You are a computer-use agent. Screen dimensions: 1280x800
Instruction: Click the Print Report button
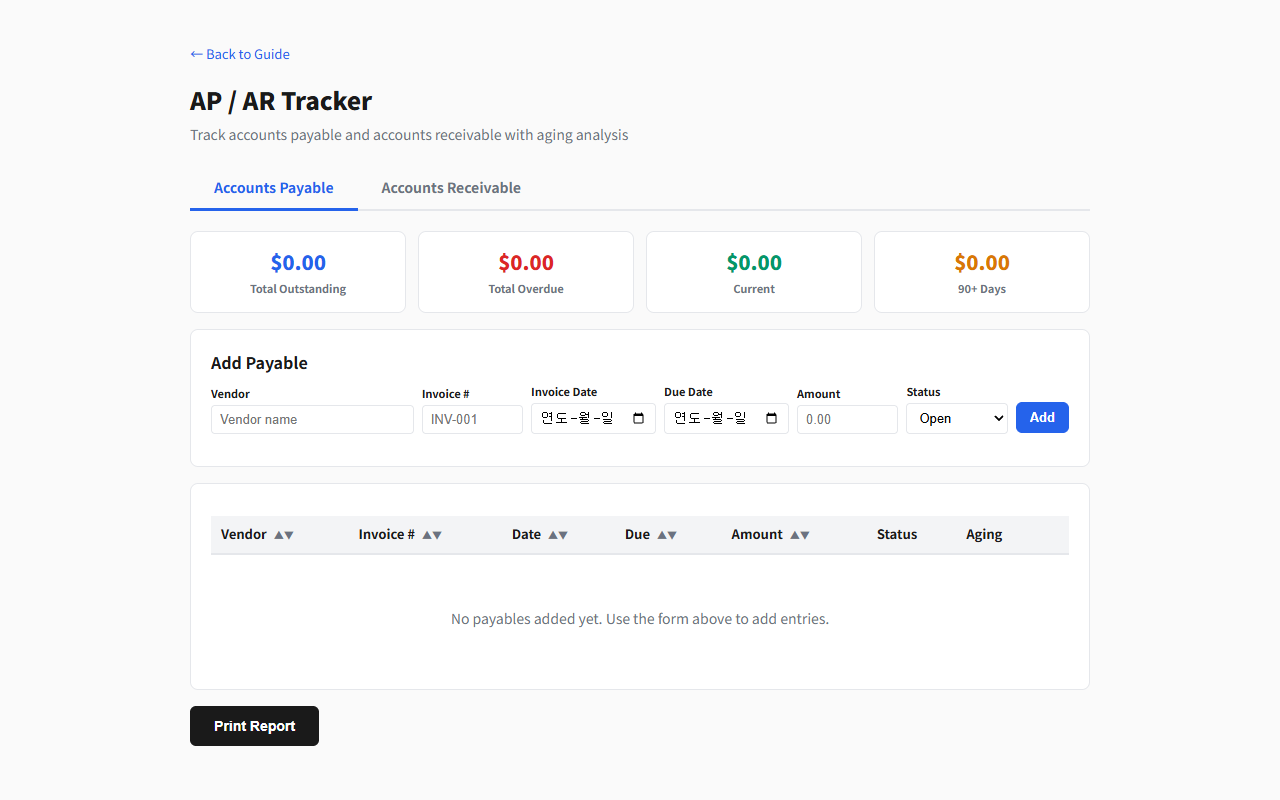(254, 726)
